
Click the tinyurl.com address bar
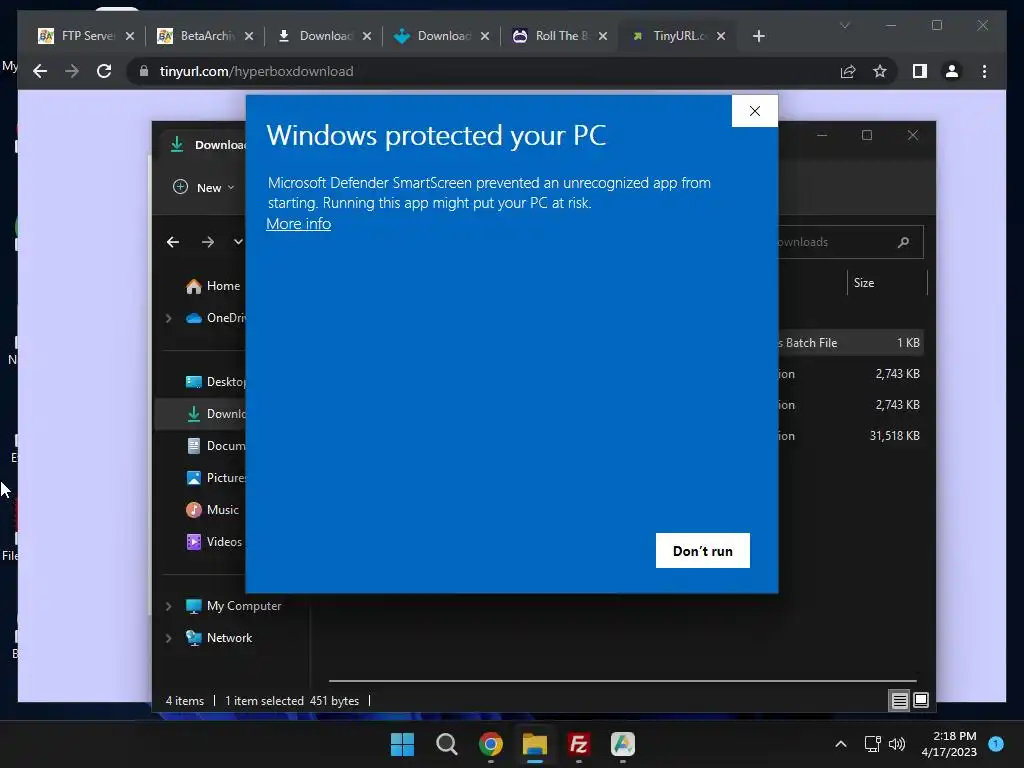click(483, 71)
